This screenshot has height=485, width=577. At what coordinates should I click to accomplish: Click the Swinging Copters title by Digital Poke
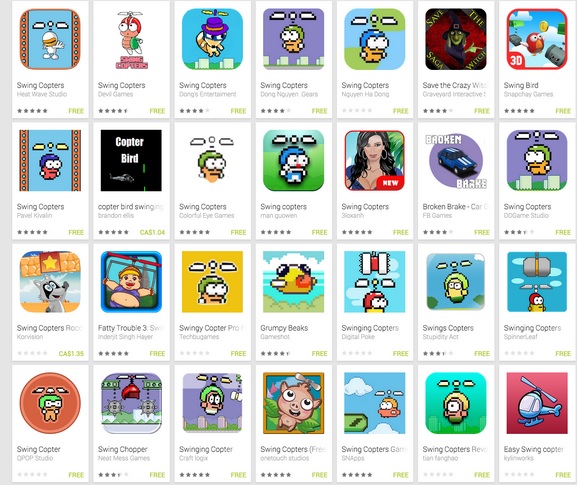[x=370, y=328]
